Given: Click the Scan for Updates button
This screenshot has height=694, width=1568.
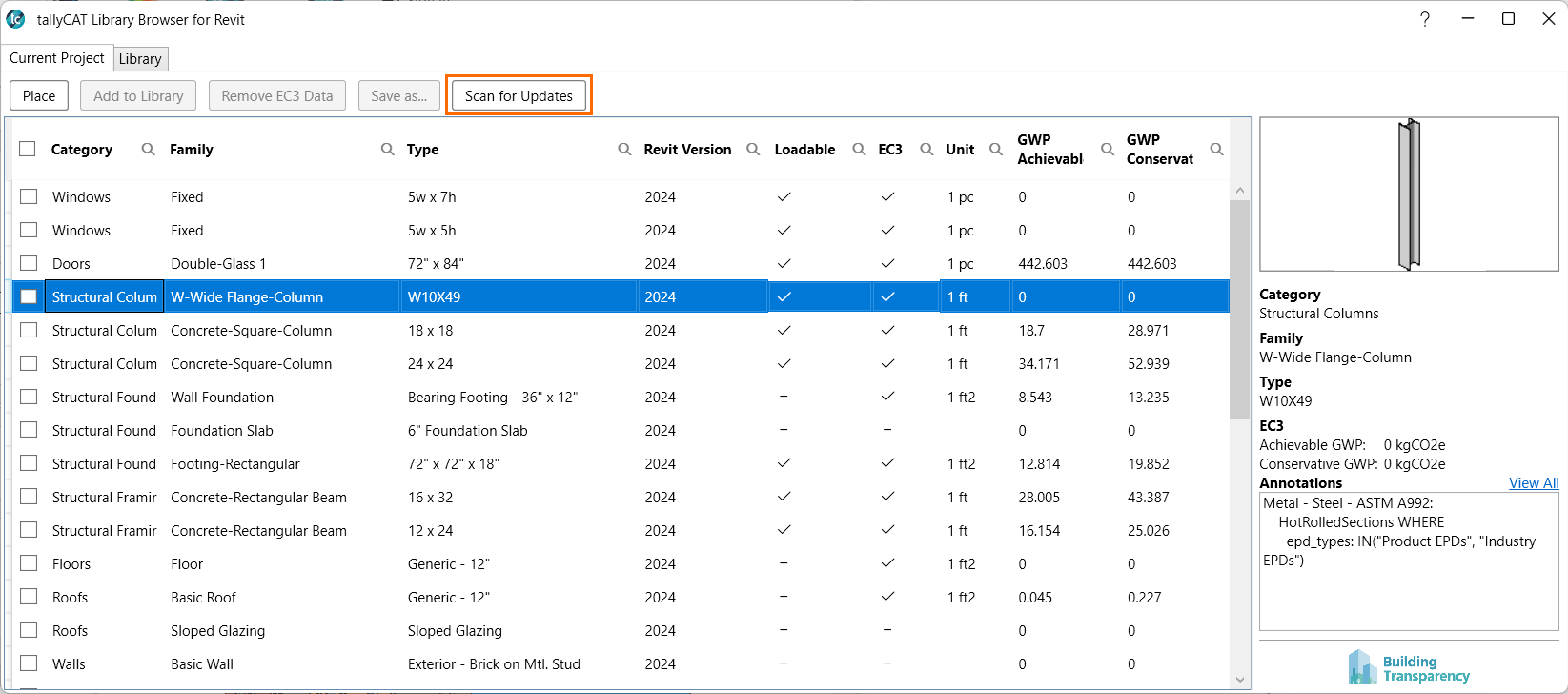Looking at the screenshot, I should point(519,95).
